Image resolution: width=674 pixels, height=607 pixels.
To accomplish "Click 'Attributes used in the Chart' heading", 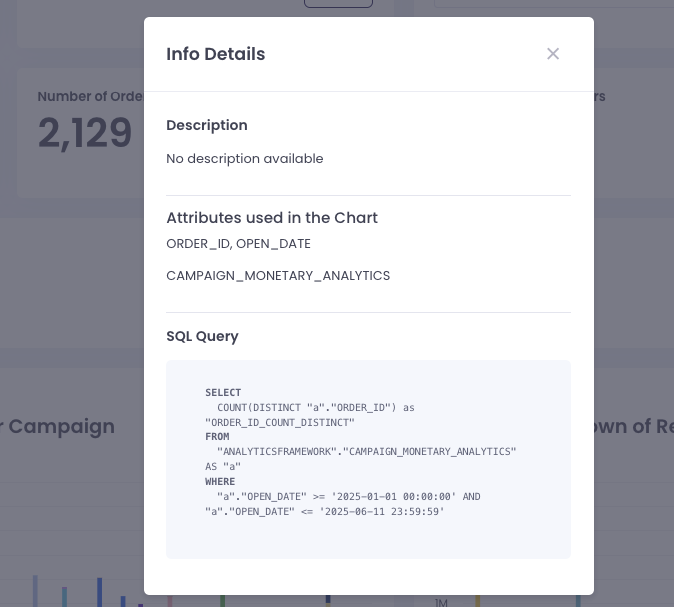I will (x=272, y=218).
